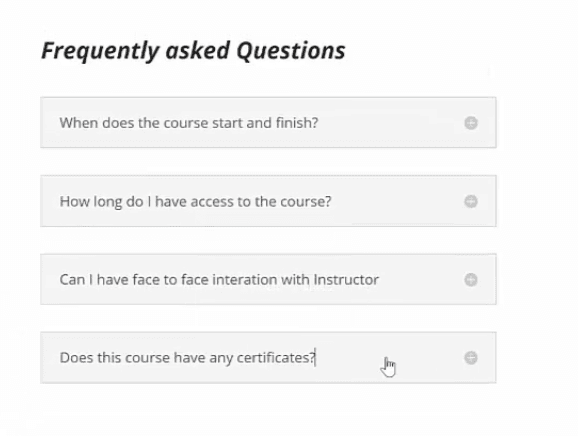The image size is (578, 436).
Task: Click plus icon next to course access question
Action: pos(471,201)
